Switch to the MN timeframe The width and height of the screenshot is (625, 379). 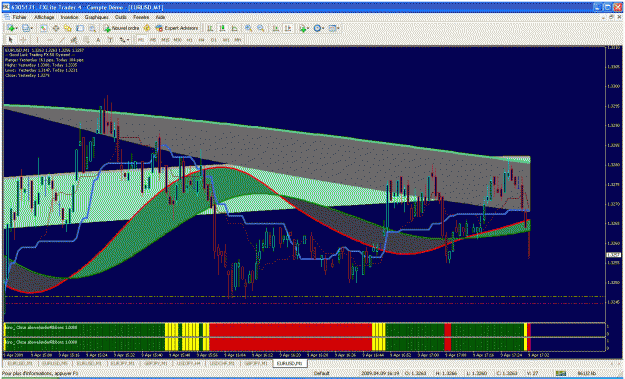pyautogui.click(x=238, y=39)
